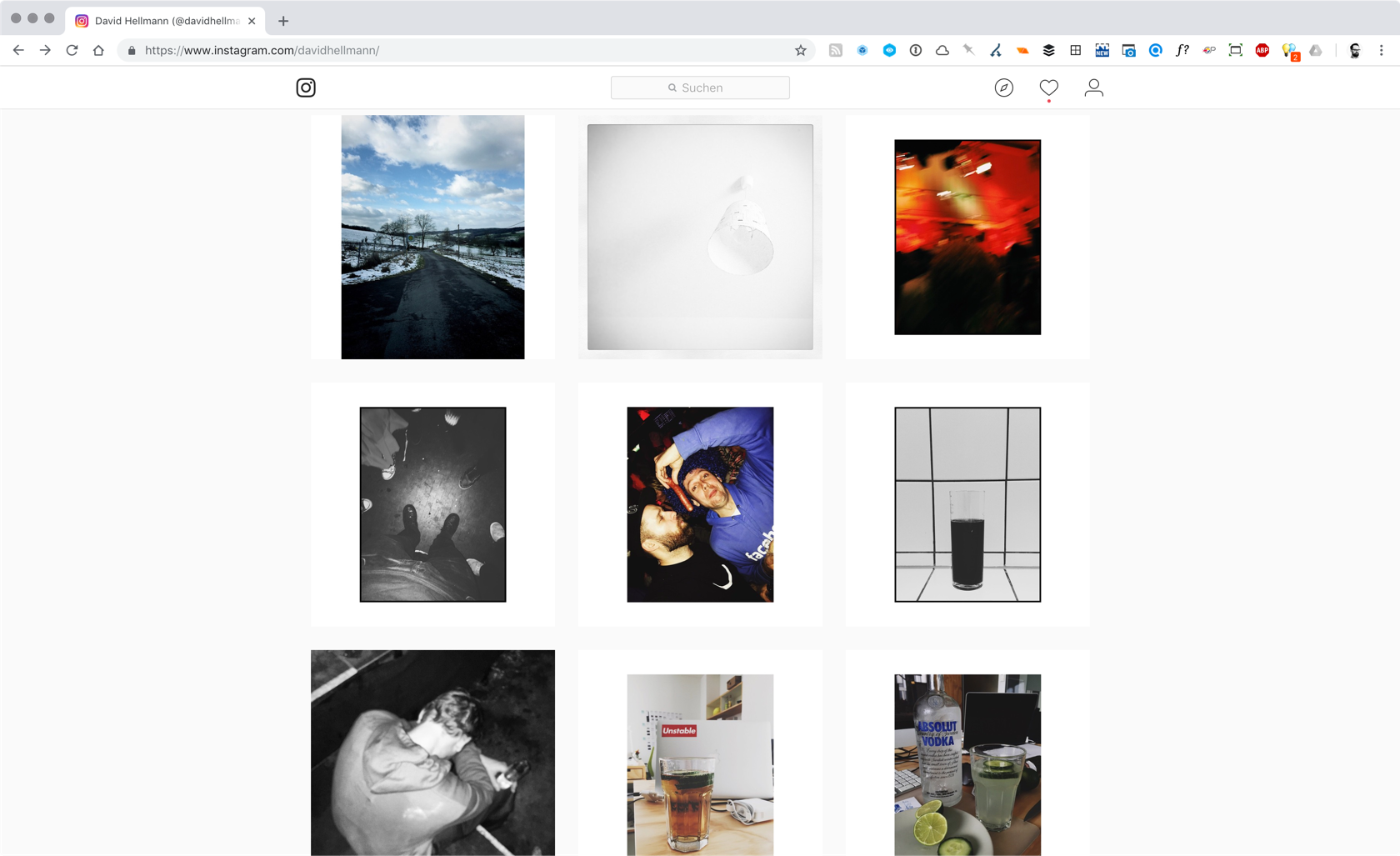Open the black-and-white shoes on floor photo
The width and height of the screenshot is (1400, 856).
point(432,504)
